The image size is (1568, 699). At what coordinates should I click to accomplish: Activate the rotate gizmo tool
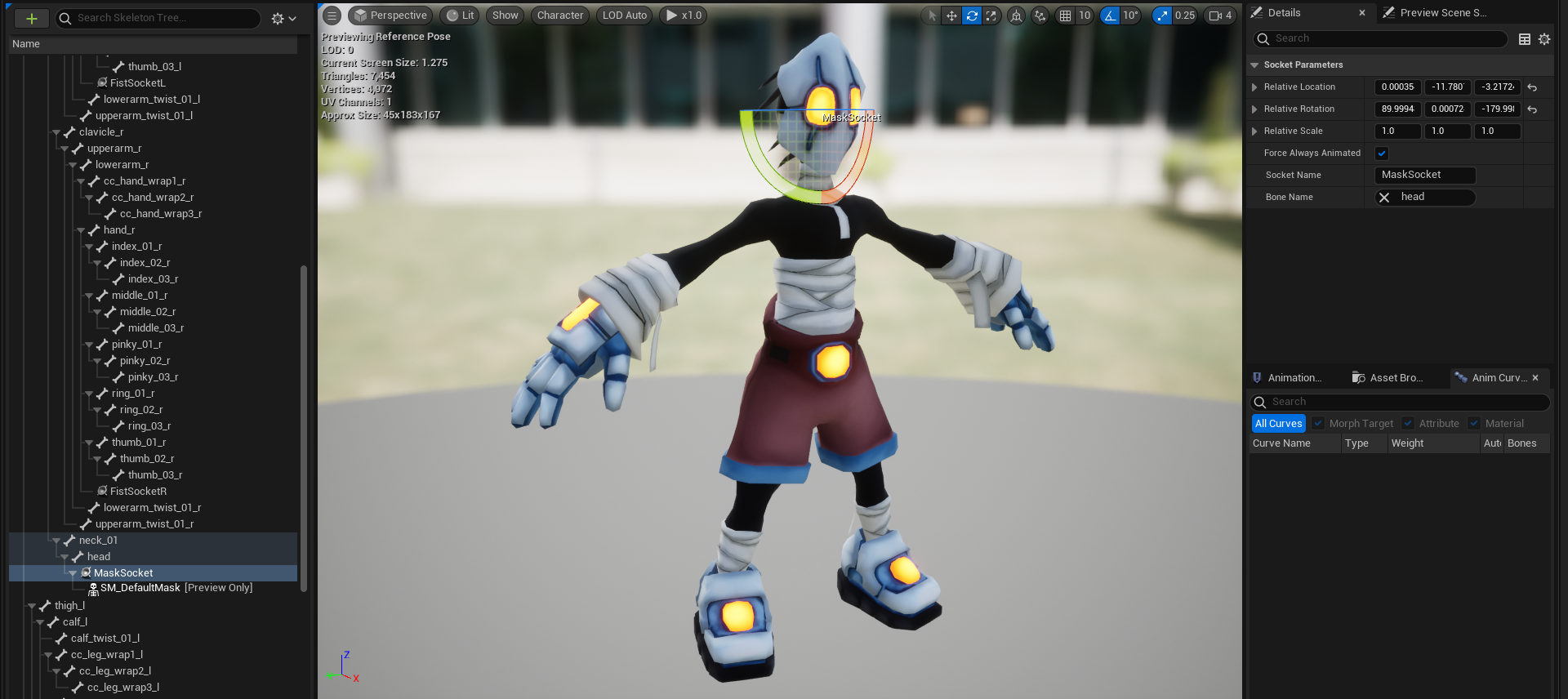[x=971, y=16]
